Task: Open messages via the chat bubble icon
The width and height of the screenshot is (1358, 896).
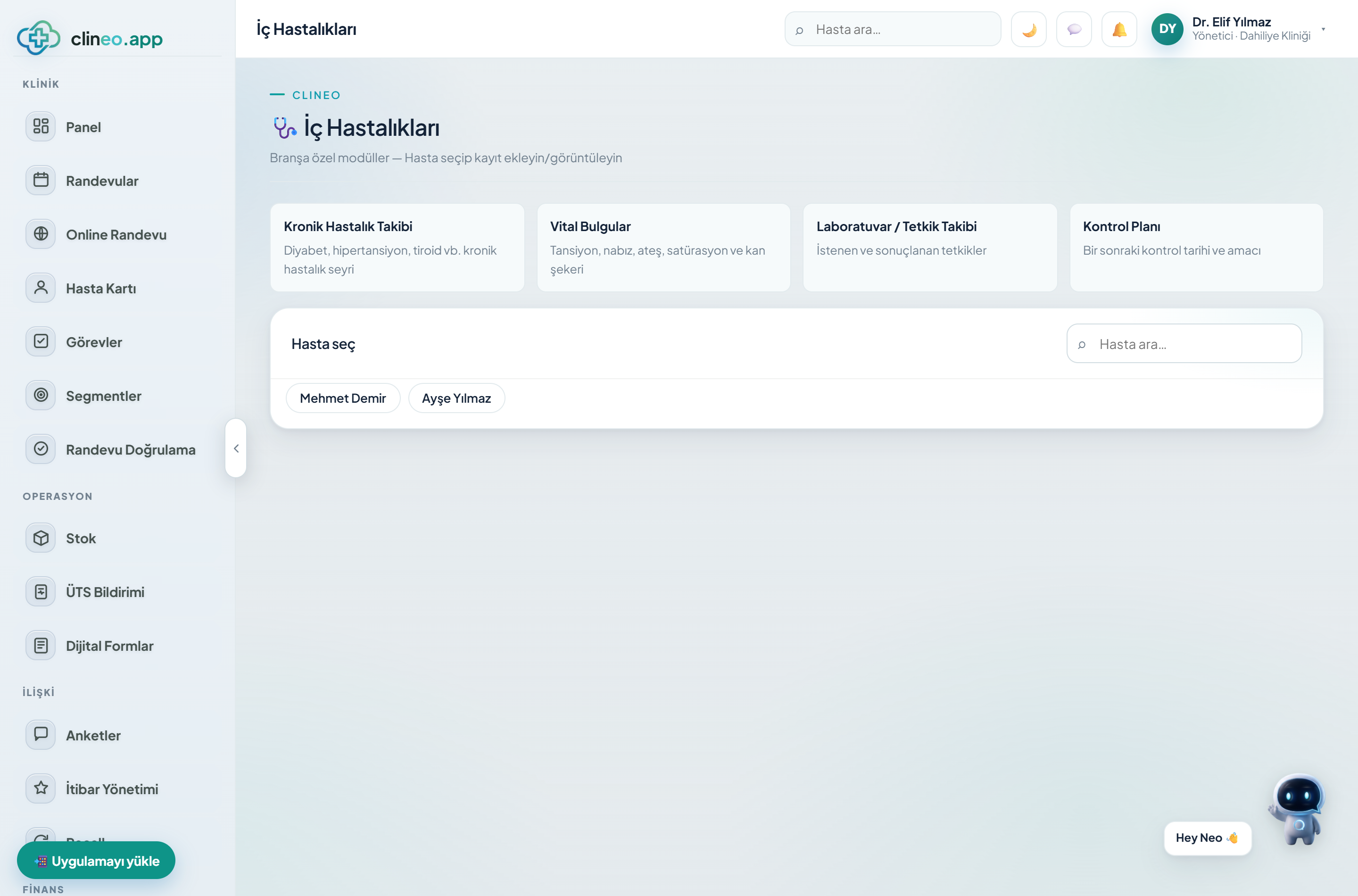Action: pyautogui.click(x=1074, y=29)
